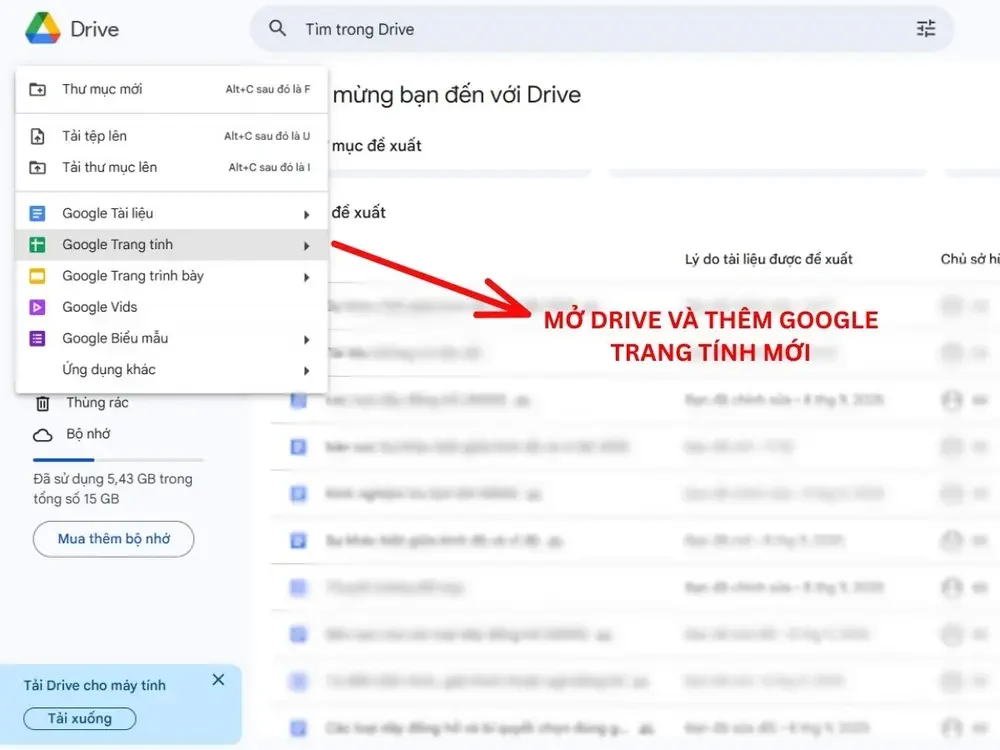Click the Google Drive logo
This screenshot has height=750, width=1000.
pos(43,29)
